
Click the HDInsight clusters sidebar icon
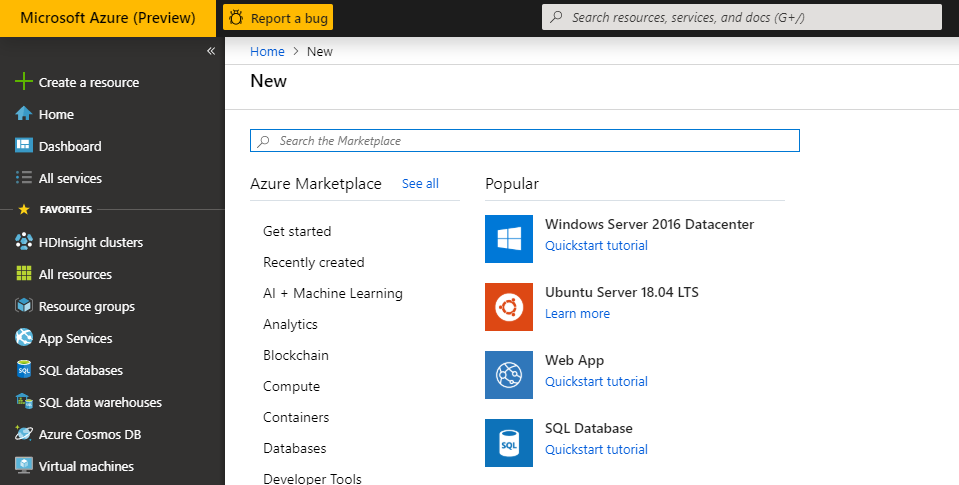pos(24,242)
